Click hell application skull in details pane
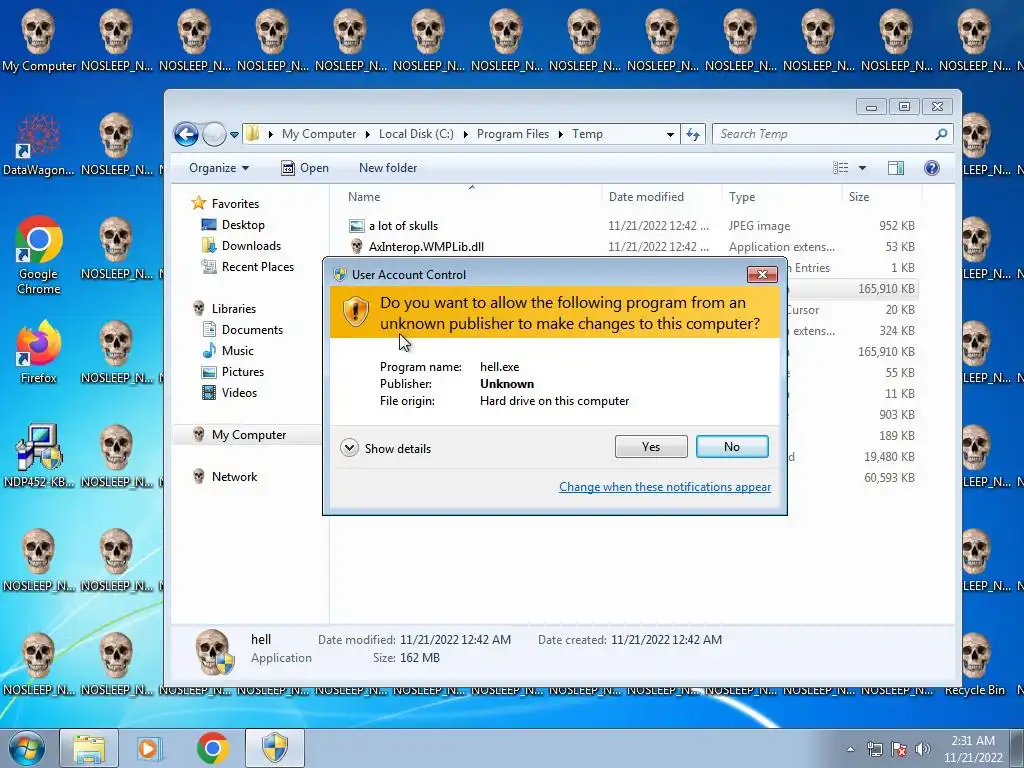 click(214, 651)
